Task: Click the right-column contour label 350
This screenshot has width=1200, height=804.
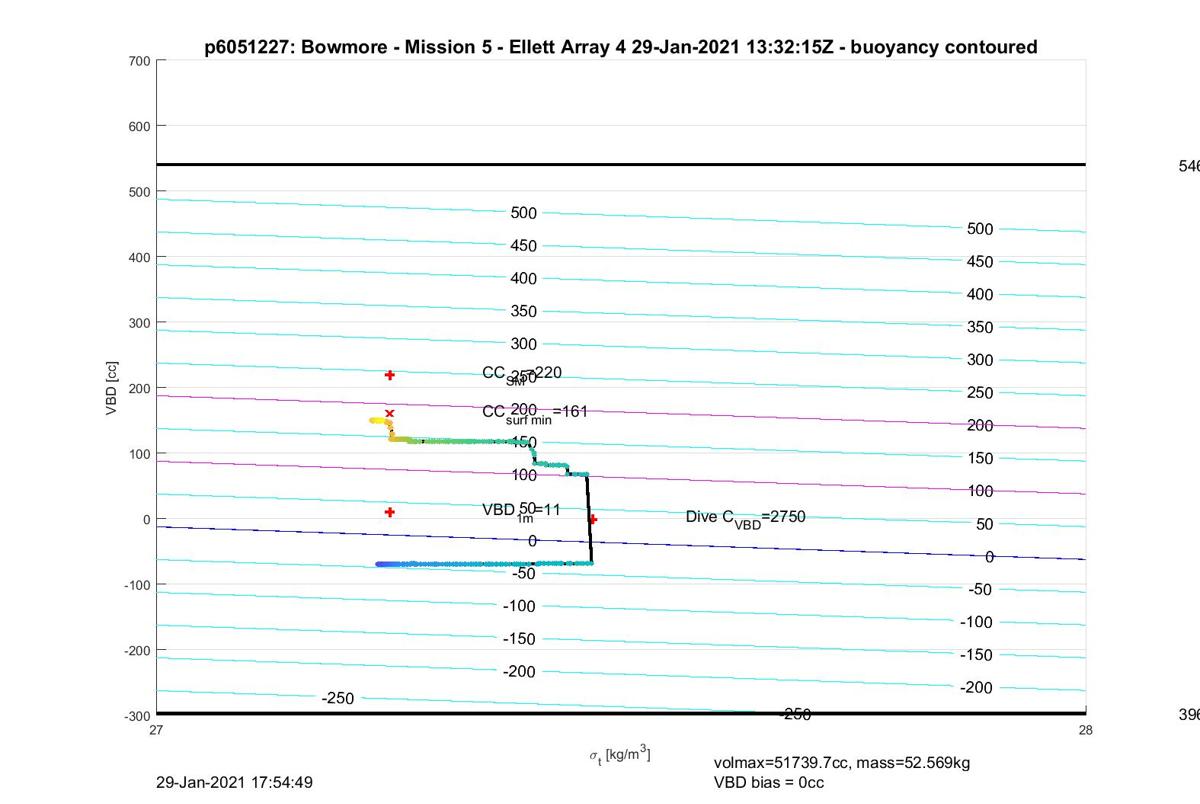Action: (x=980, y=327)
